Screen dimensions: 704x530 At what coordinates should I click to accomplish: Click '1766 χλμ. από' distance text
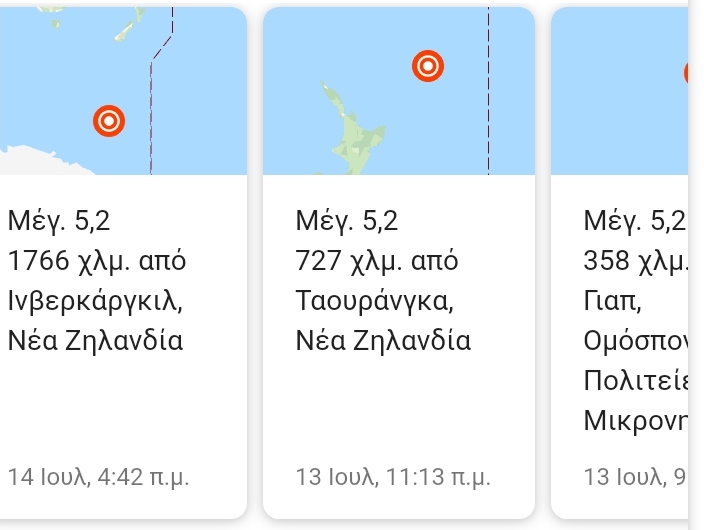[97, 261]
